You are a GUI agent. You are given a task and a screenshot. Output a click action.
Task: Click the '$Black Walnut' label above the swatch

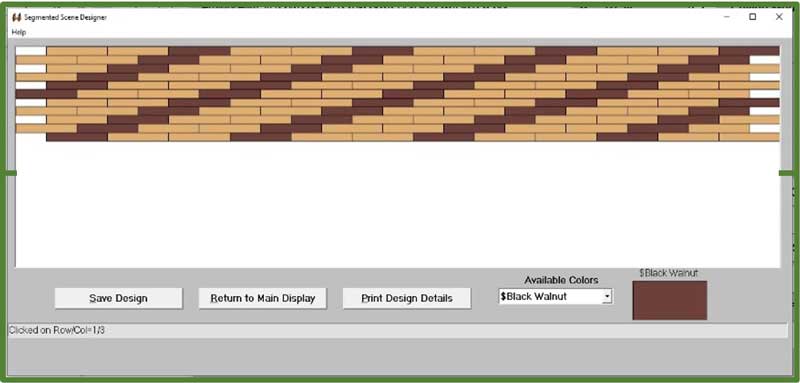(x=668, y=273)
